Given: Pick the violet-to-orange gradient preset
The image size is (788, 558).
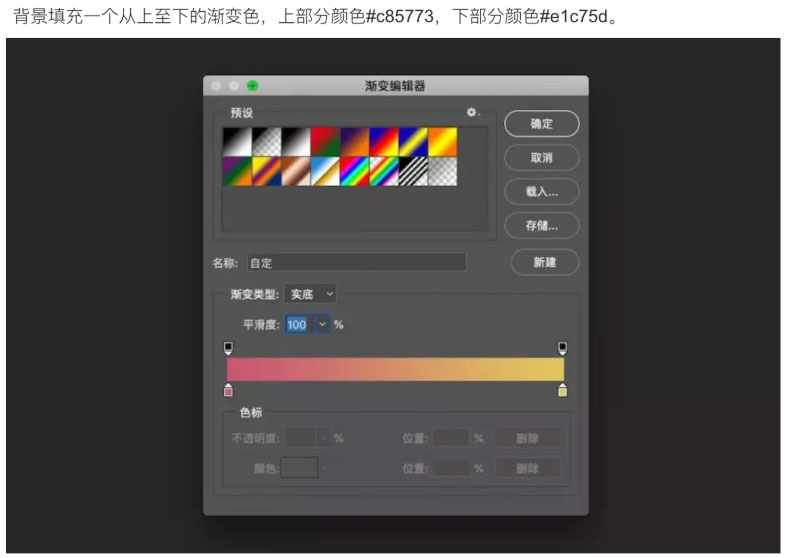Looking at the screenshot, I should pyautogui.click(x=354, y=142).
